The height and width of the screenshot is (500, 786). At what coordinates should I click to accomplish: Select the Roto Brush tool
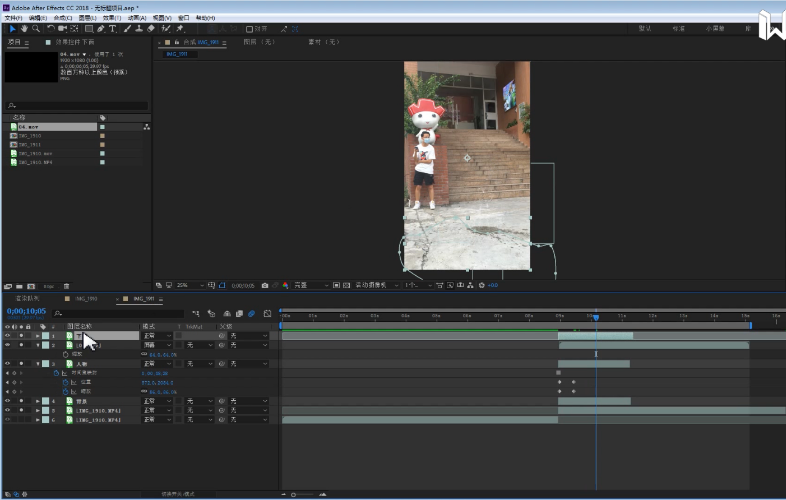point(166,29)
